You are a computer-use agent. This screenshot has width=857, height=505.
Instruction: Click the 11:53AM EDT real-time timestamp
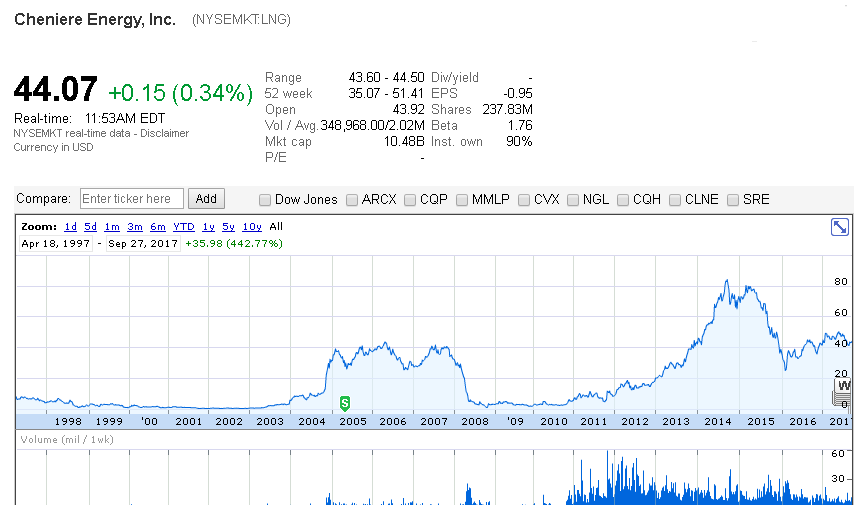125,119
